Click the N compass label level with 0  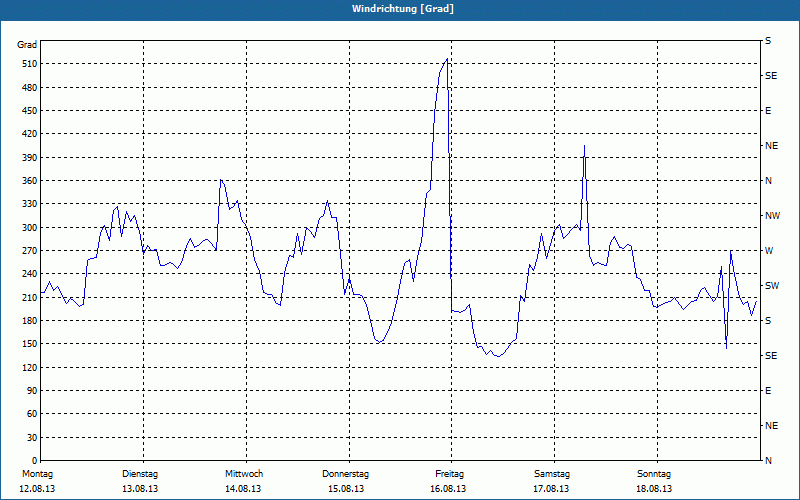[x=768, y=461]
